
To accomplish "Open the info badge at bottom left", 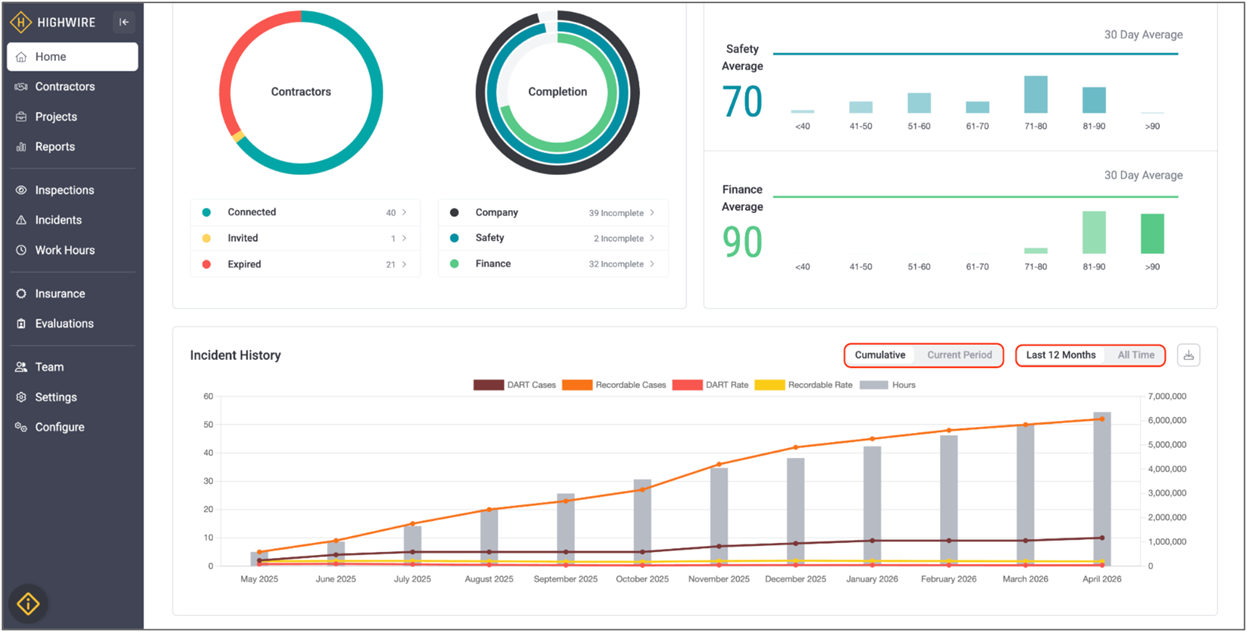I will pos(29,603).
